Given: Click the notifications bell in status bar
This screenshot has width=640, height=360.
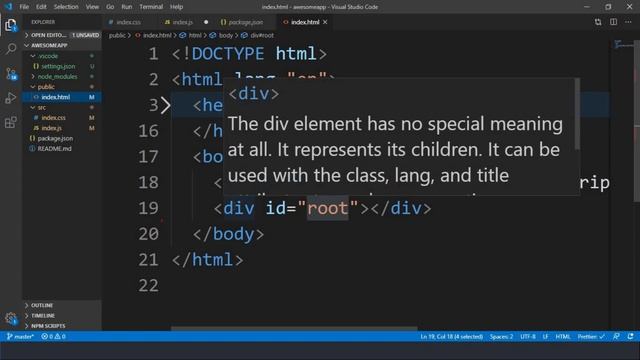Looking at the screenshot, I should (631, 336).
